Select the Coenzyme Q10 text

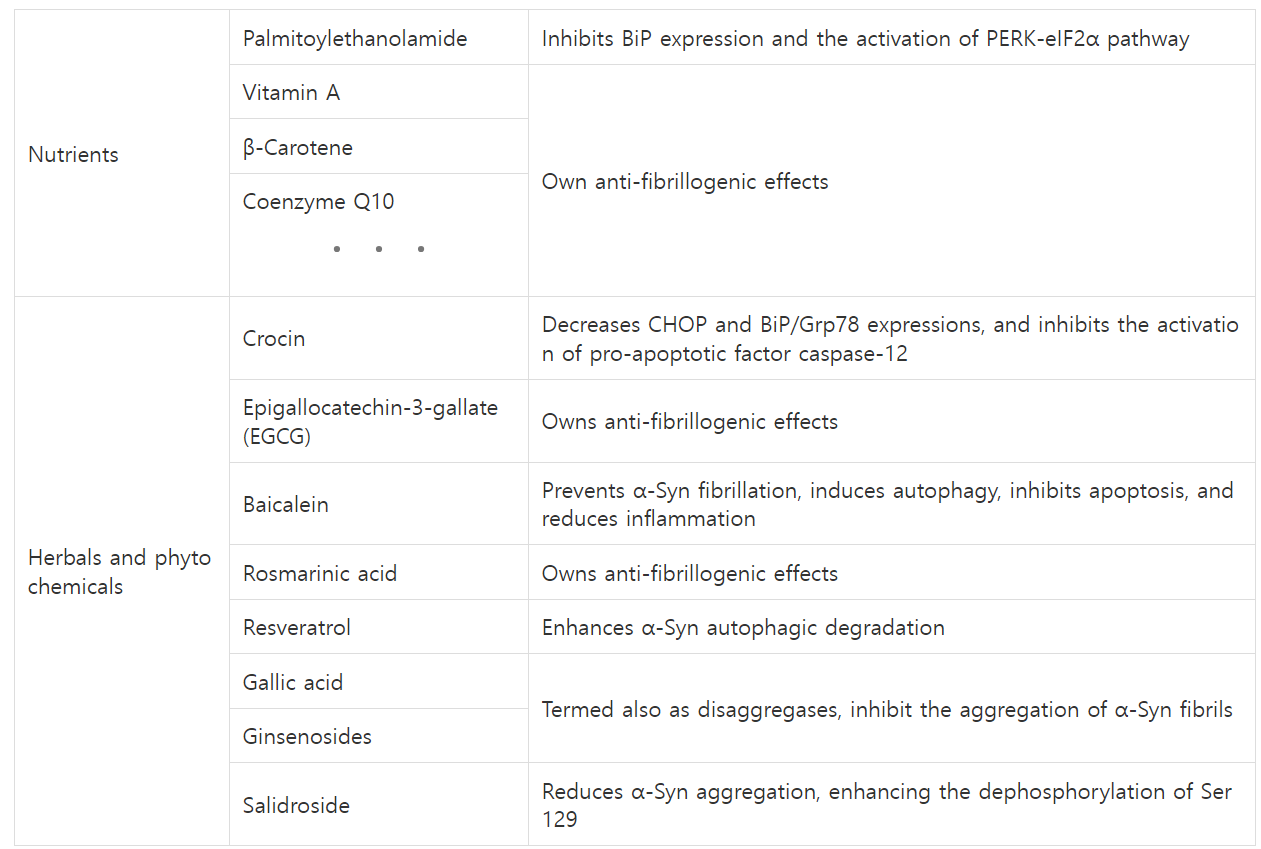click(x=318, y=202)
